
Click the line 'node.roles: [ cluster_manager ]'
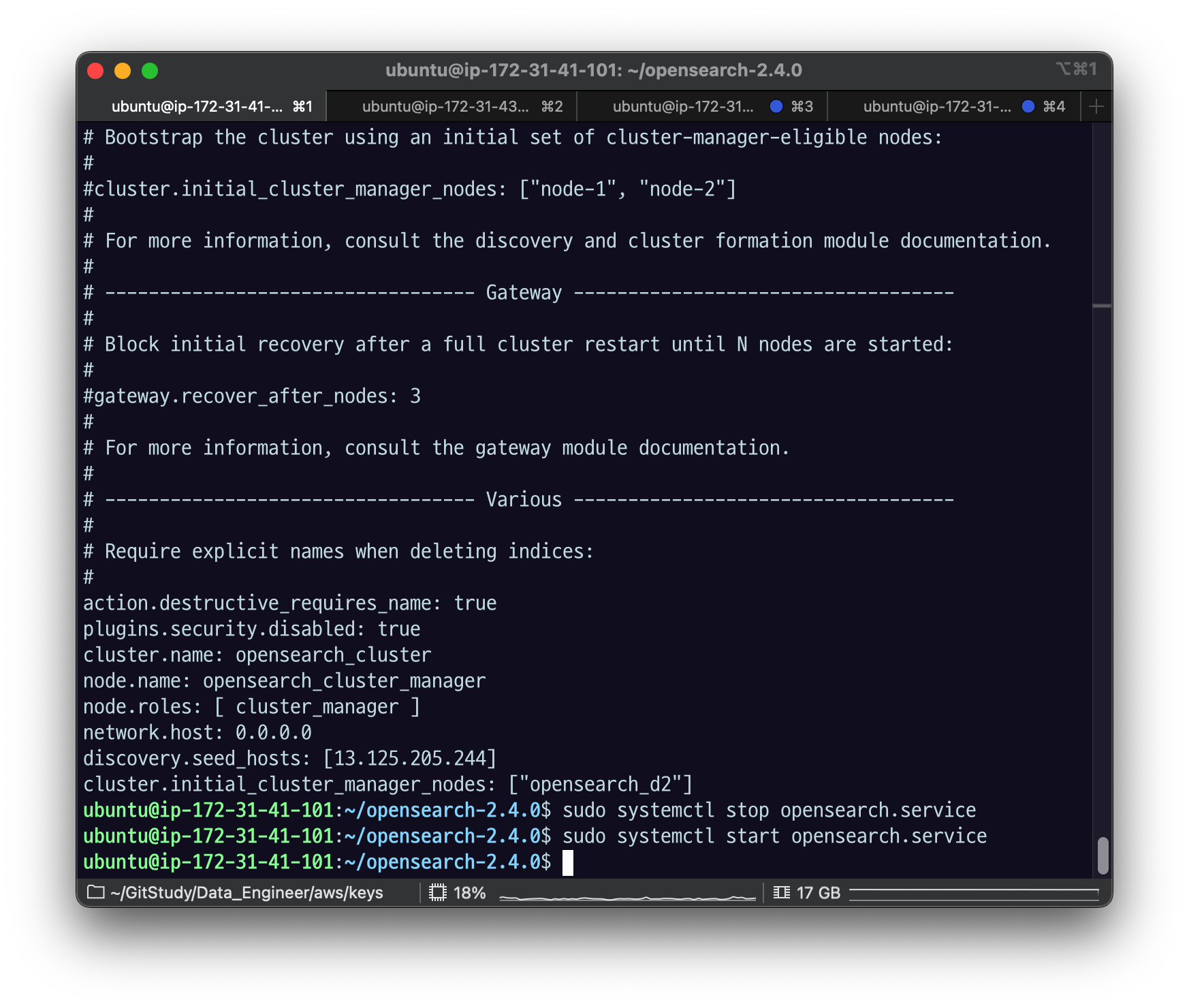(252, 707)
